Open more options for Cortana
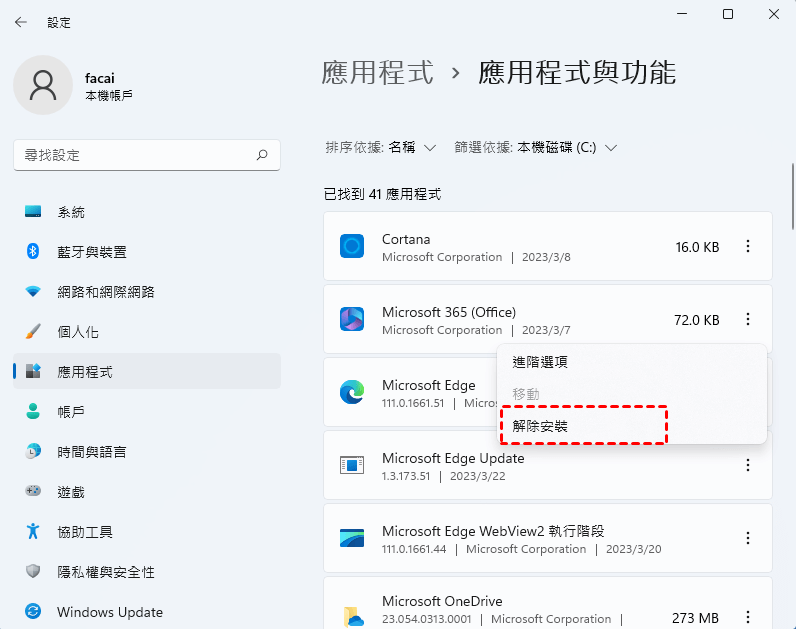The width and height of the screenshot is (796, 629). tap(747, 246)
